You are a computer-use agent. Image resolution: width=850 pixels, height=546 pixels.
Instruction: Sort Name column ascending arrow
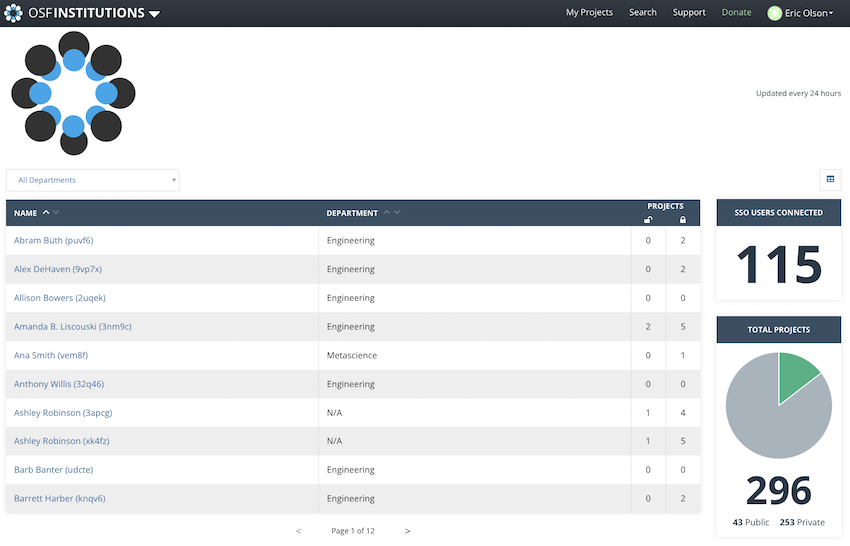click(46, 212)
